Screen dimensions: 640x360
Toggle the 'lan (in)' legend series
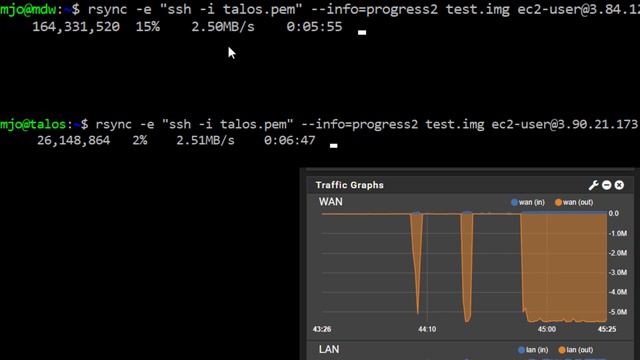point(533,350)
